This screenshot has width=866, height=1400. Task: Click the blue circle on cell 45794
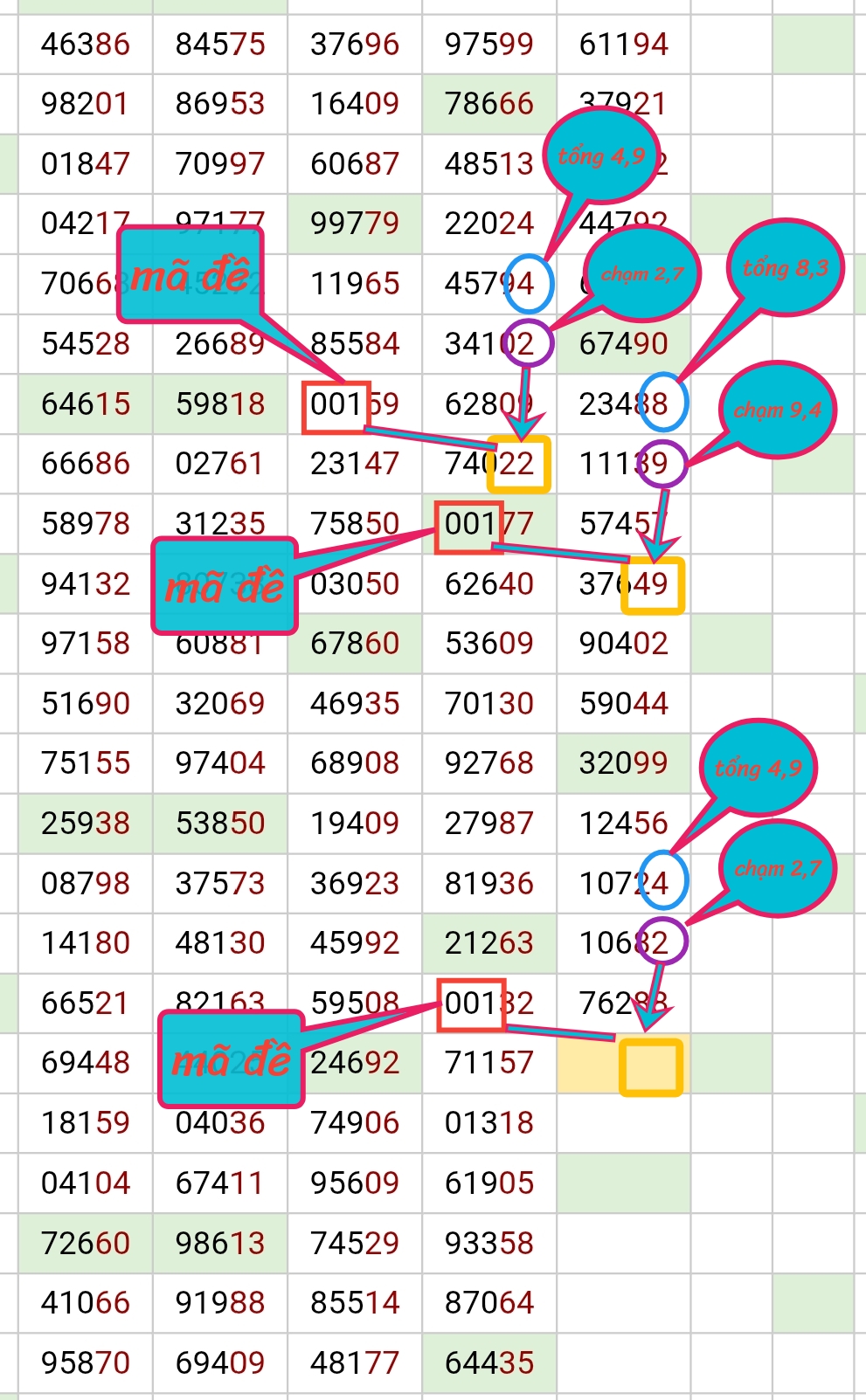[529, 284]
